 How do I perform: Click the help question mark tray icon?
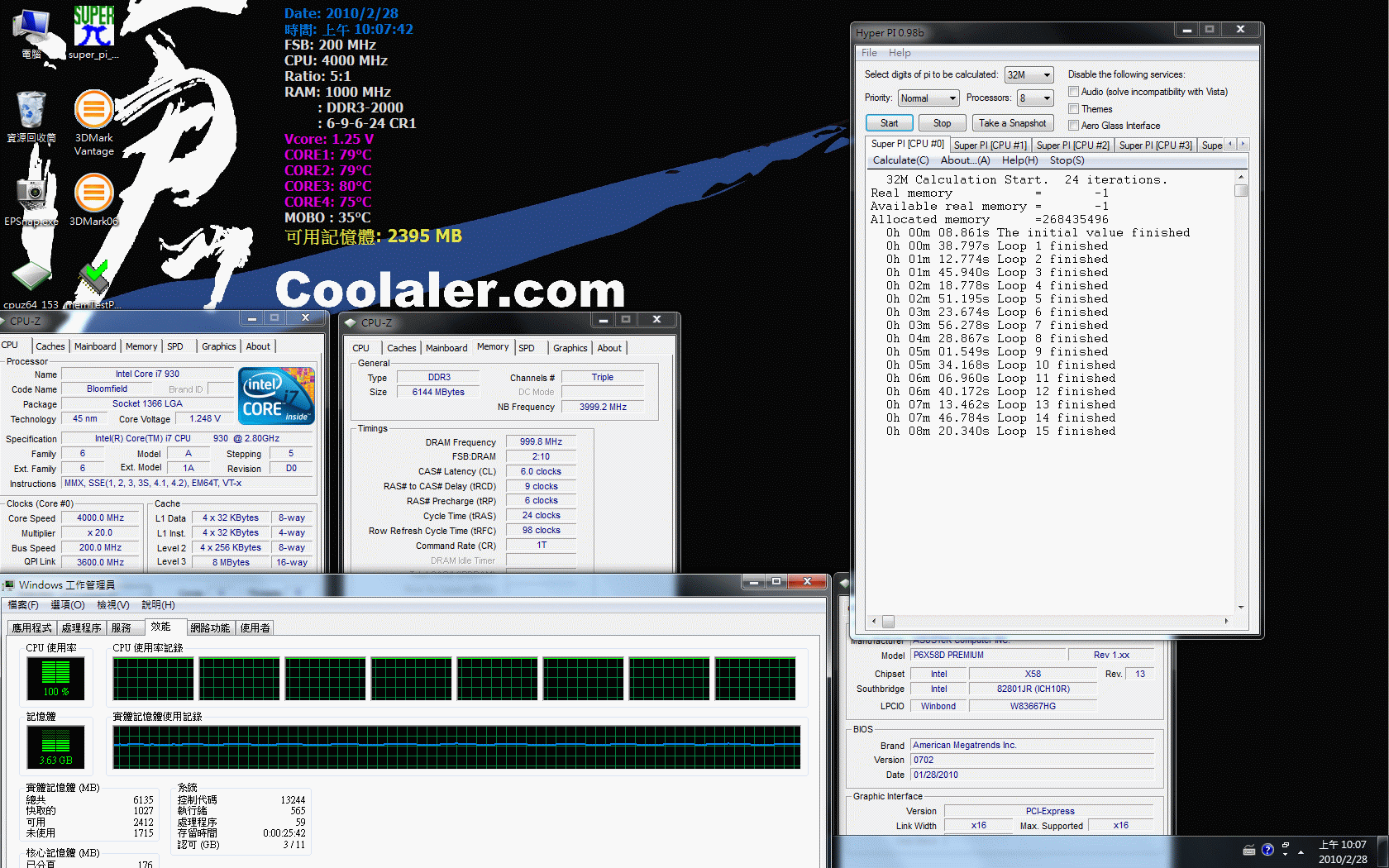[x=1267, y=850]
